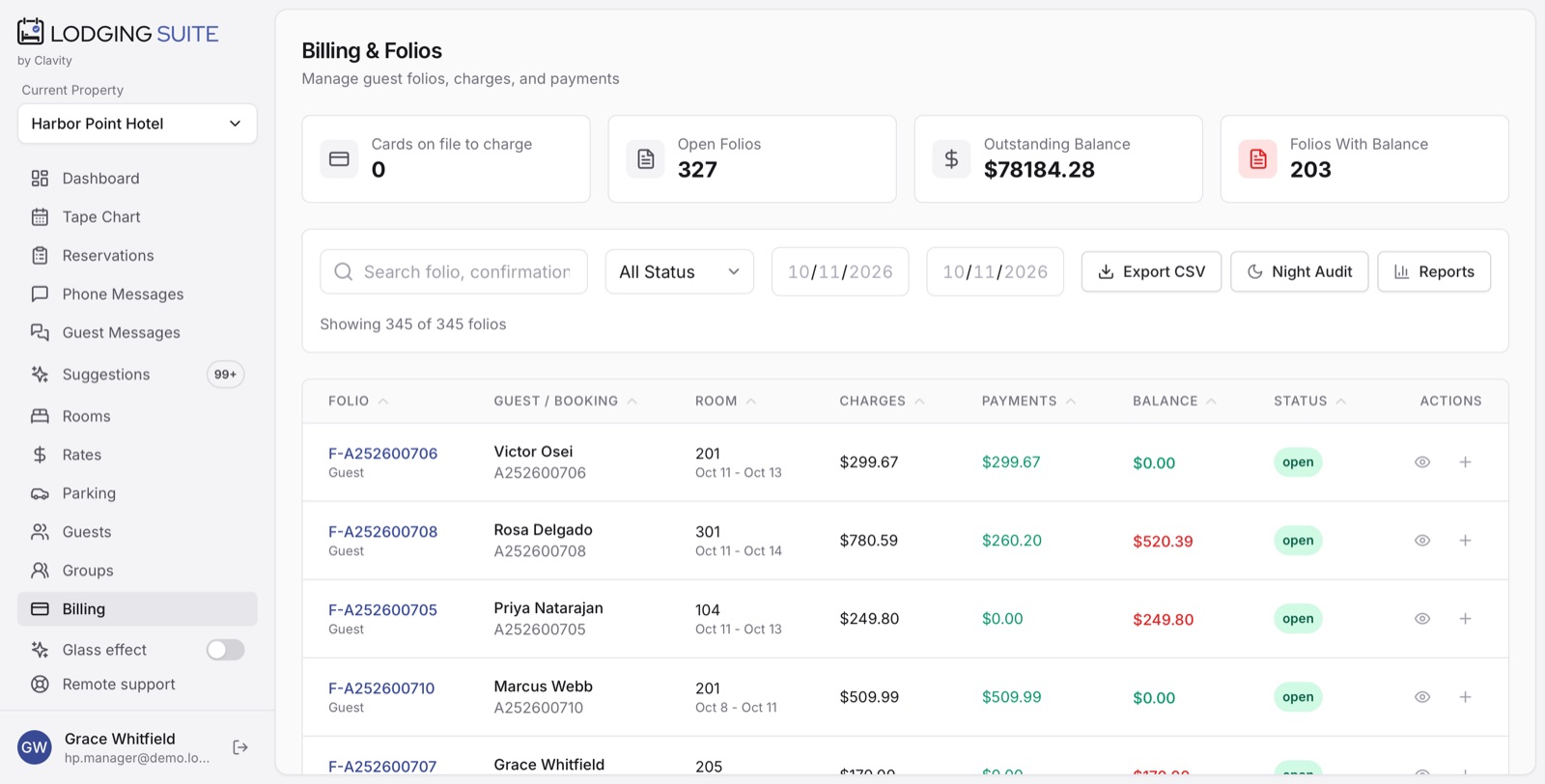Open Reservations in the sidebar
Screen dimensions: 1545x784
[x=137, y=256]
